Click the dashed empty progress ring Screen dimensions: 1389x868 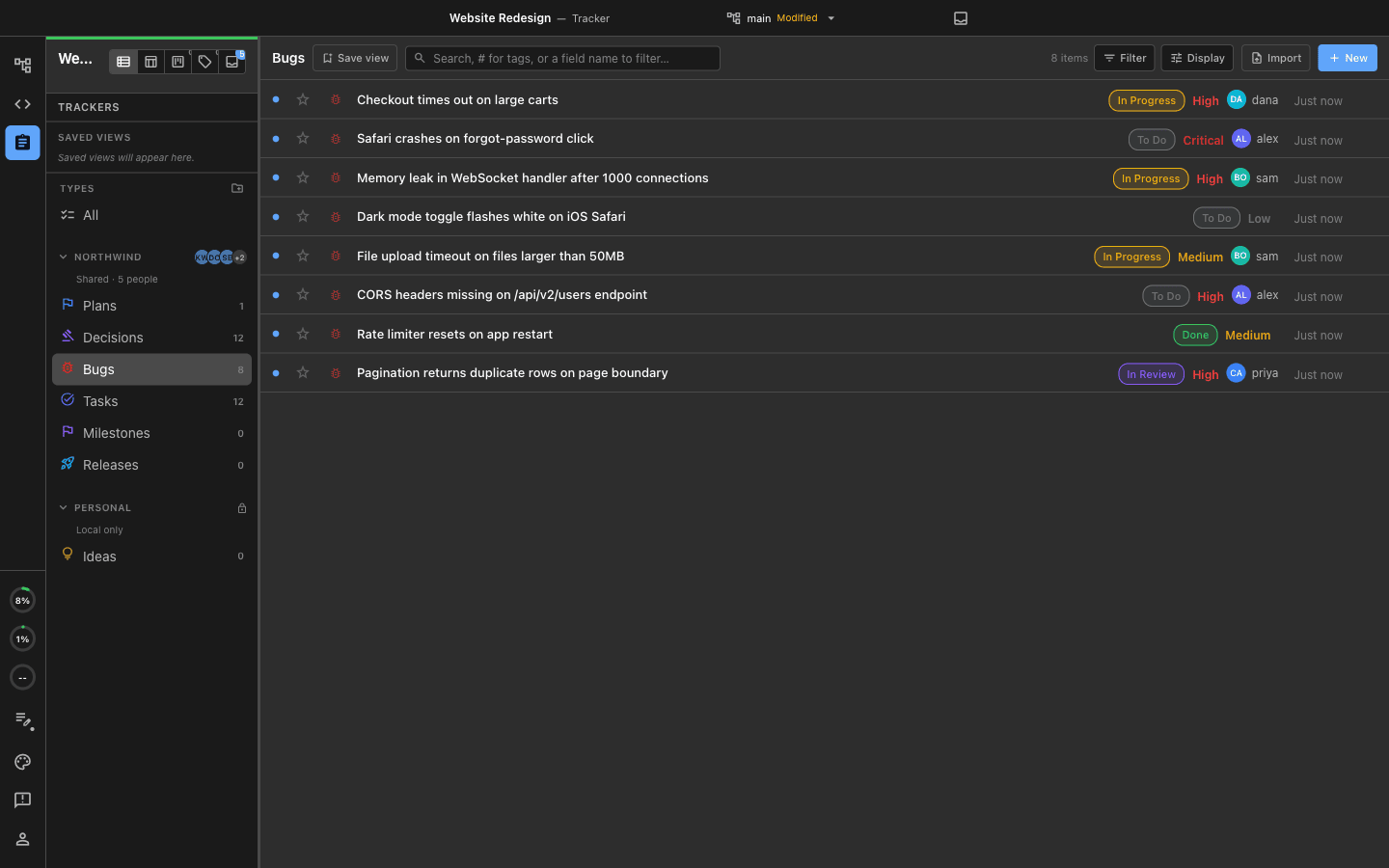pyautogui.click(x=22, y=677)
